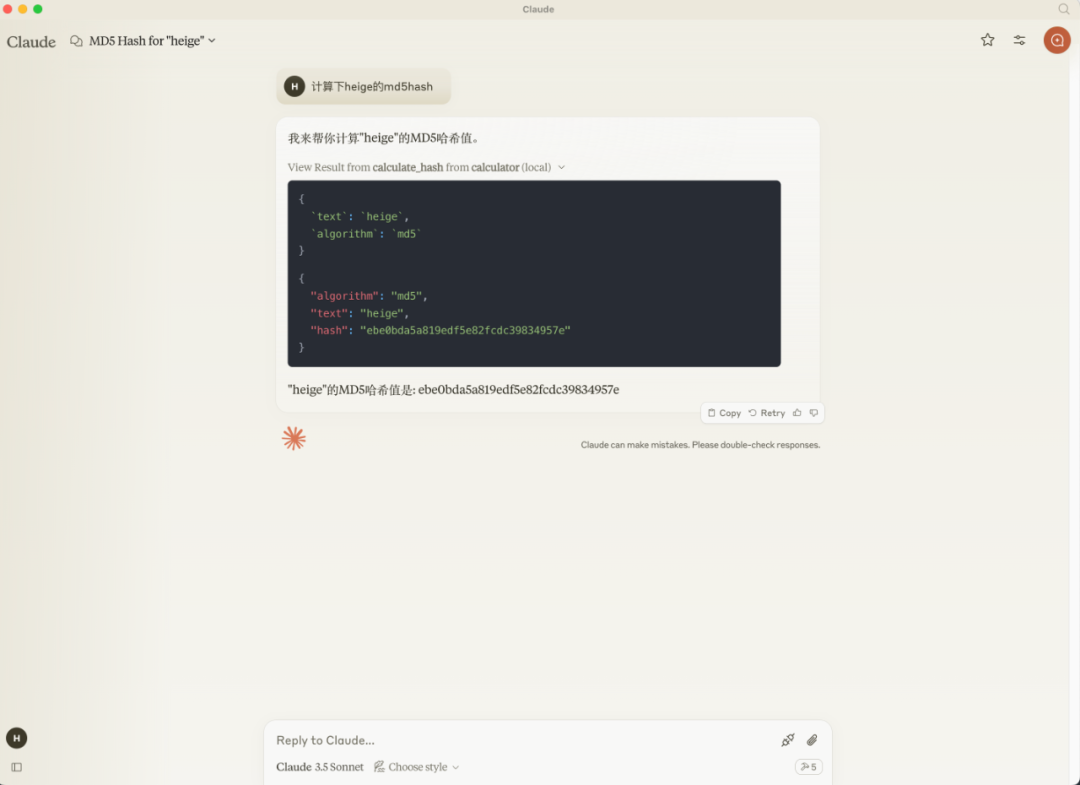Go to Claude home logo
The image size is (1080, 785).
31,41
